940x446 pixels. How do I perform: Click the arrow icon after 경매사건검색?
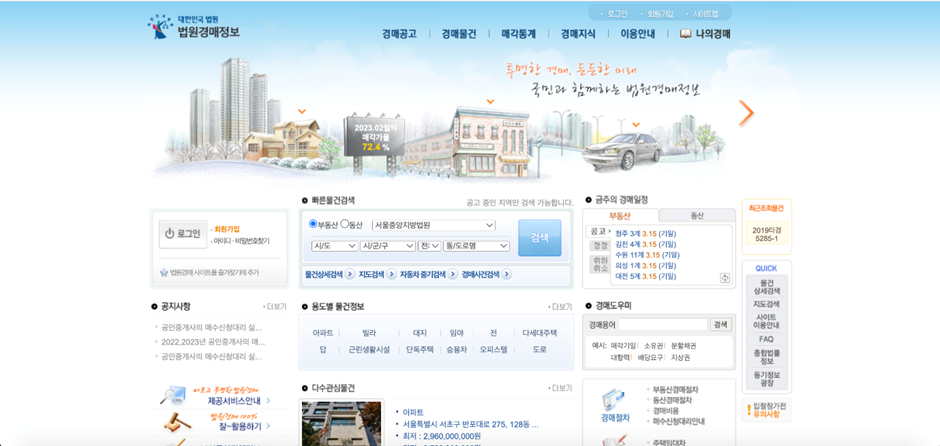click(x=507, y=275)
